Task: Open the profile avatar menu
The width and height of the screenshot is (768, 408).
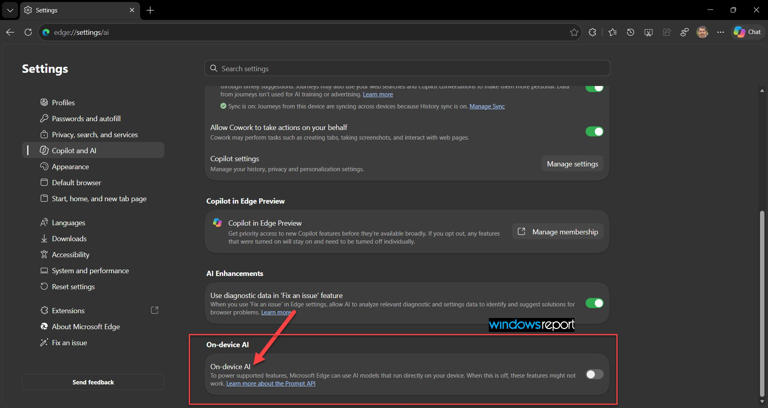Action: [x=702, y=32]
